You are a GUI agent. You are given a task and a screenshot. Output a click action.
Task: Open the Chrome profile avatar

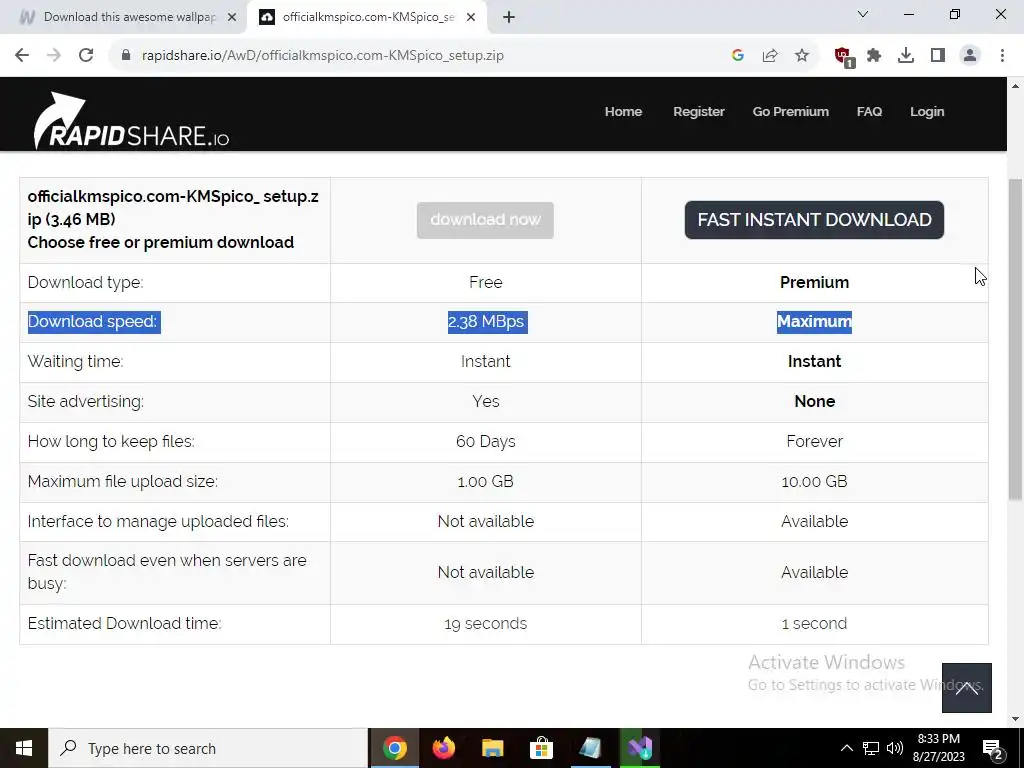point(970,55)
